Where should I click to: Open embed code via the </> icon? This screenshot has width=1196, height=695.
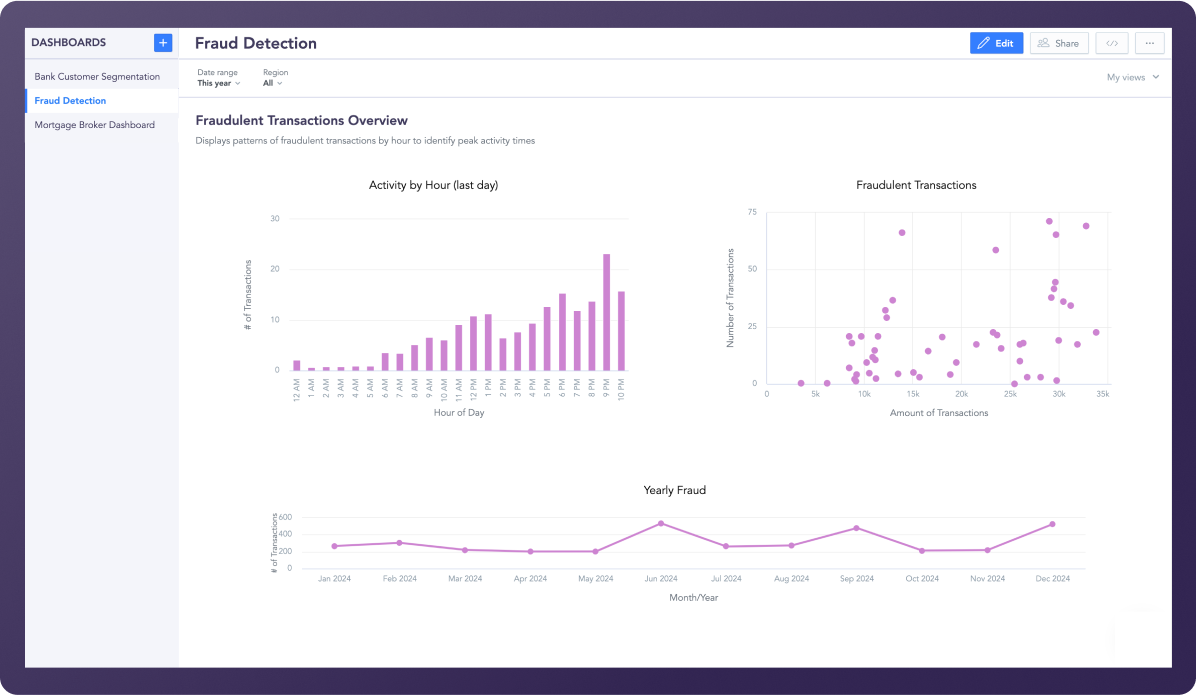pyautogui.click(x=1111, y=42)
